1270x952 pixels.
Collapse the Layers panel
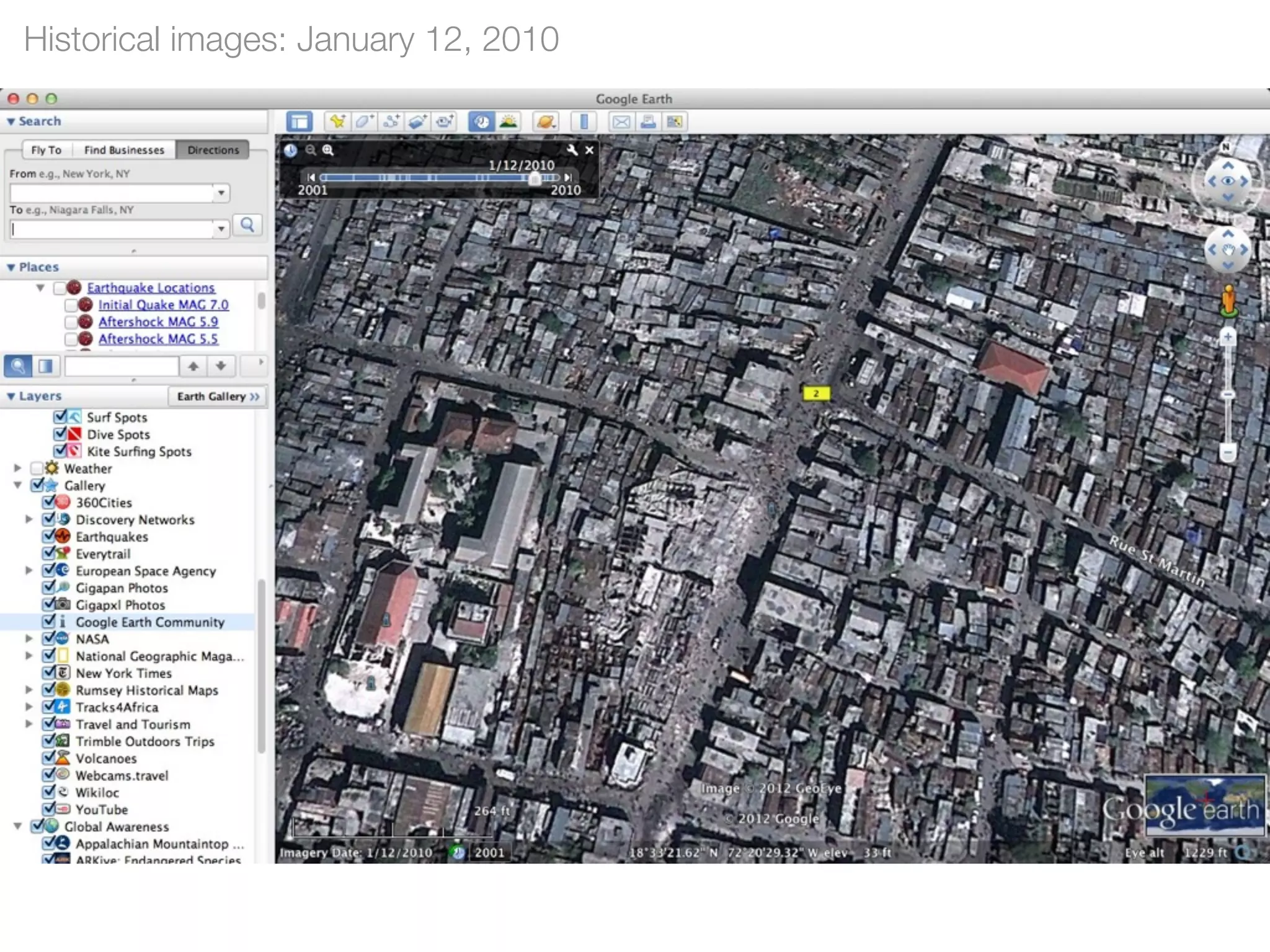pos(11,396)
